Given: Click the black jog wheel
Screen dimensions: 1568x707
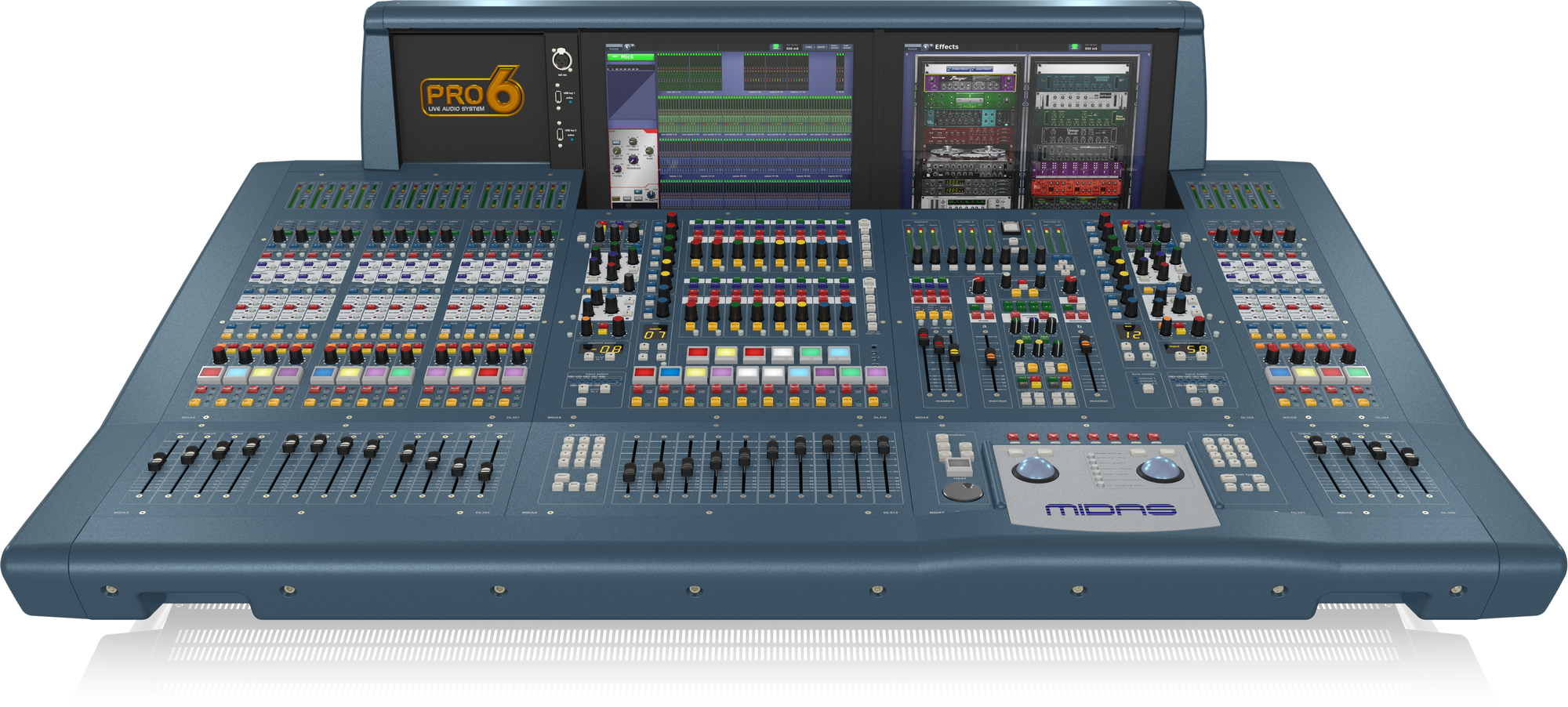Looking at the screenshot, I should click(x=961, y=491).
